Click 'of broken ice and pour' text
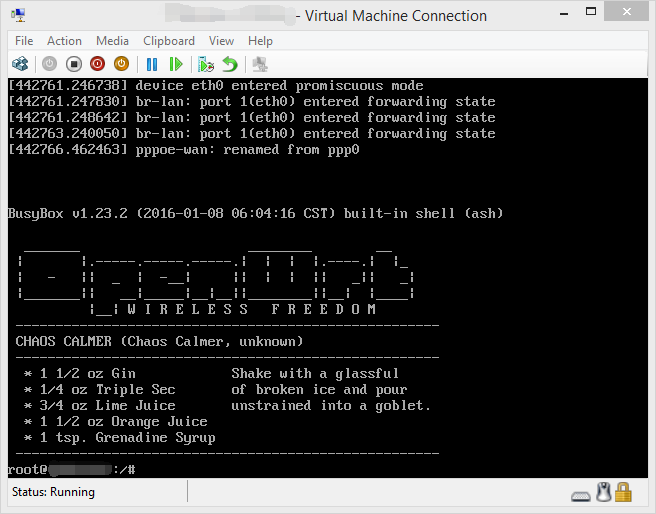 (x=319, y=389)
